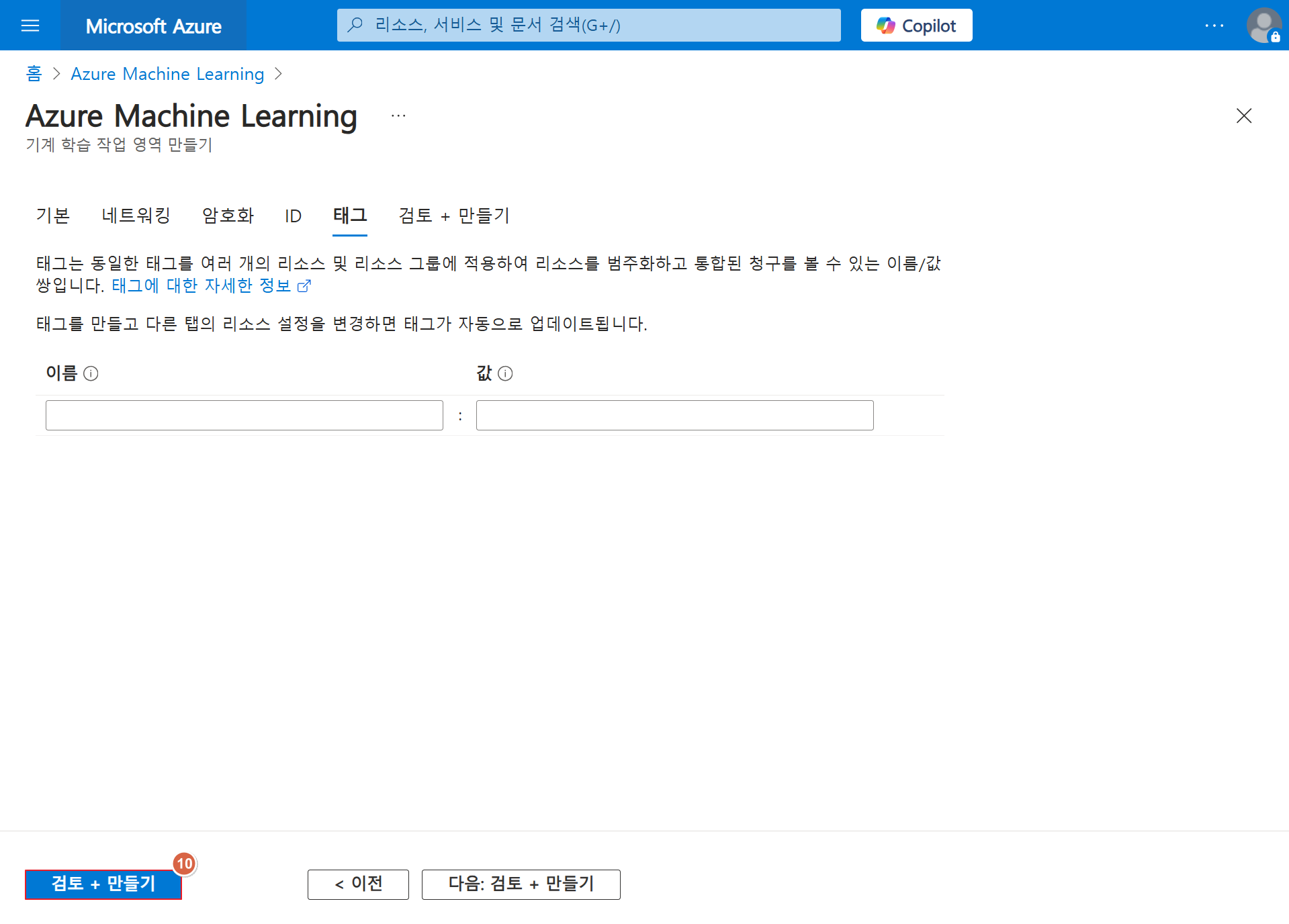Open the hamburger portal menu
1289x924 pixels.
[30, 26]
